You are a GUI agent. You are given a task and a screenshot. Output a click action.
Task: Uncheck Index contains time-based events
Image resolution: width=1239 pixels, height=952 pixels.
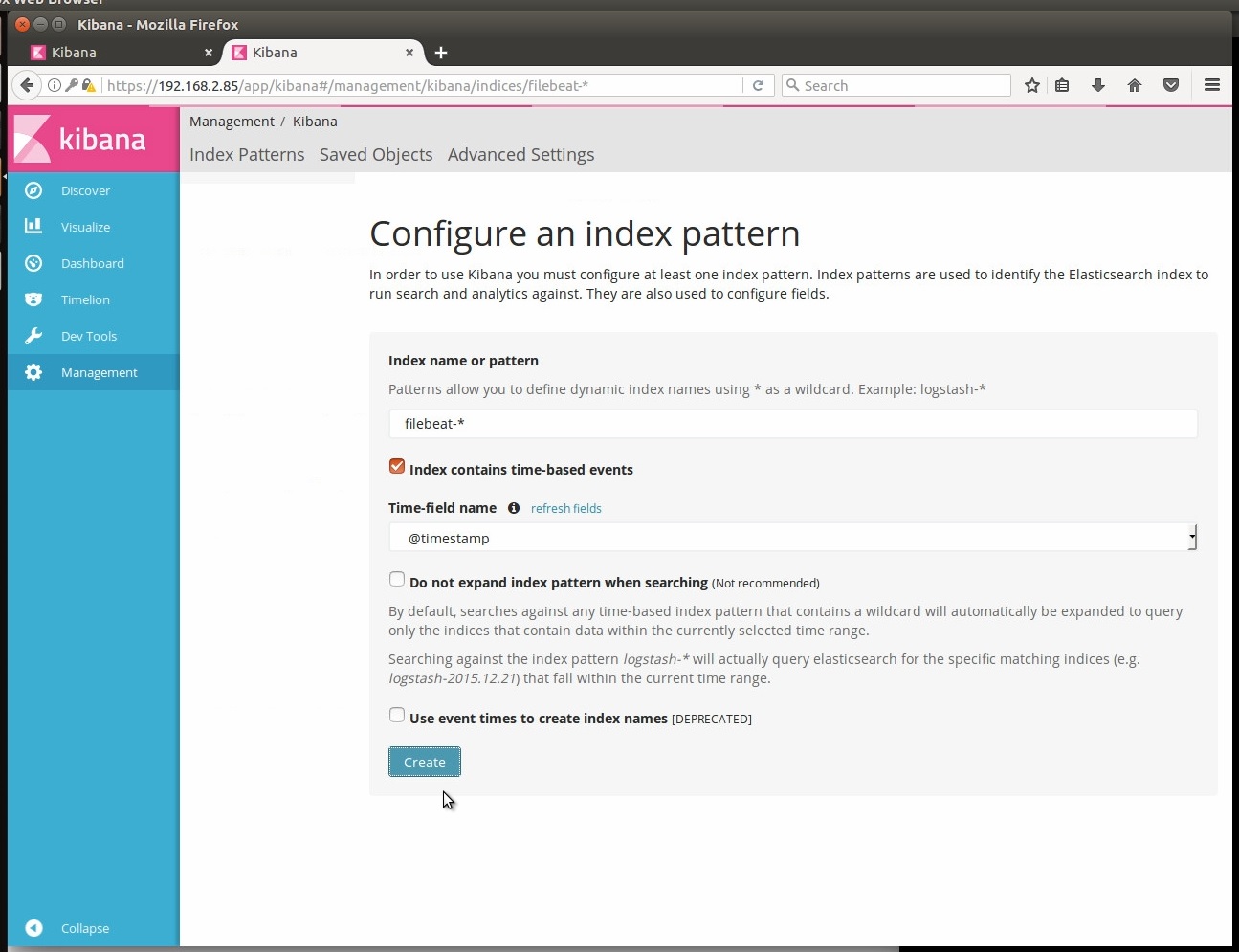(397, 467)
